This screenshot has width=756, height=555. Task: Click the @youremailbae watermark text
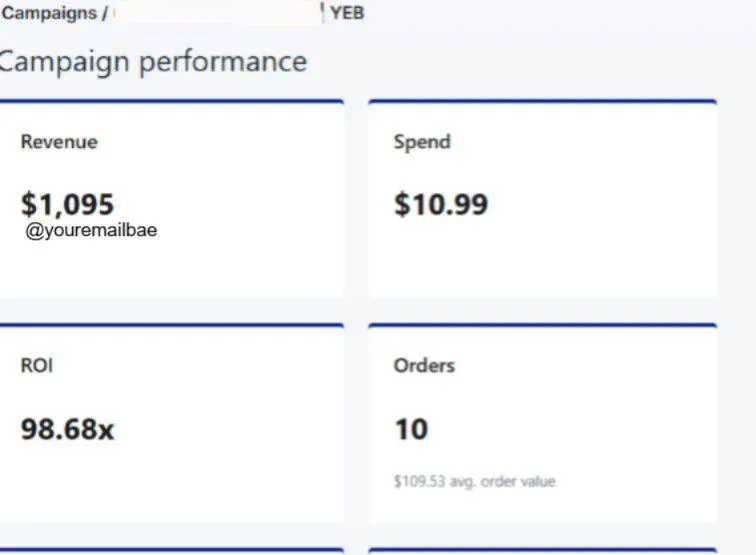(92, 230)
